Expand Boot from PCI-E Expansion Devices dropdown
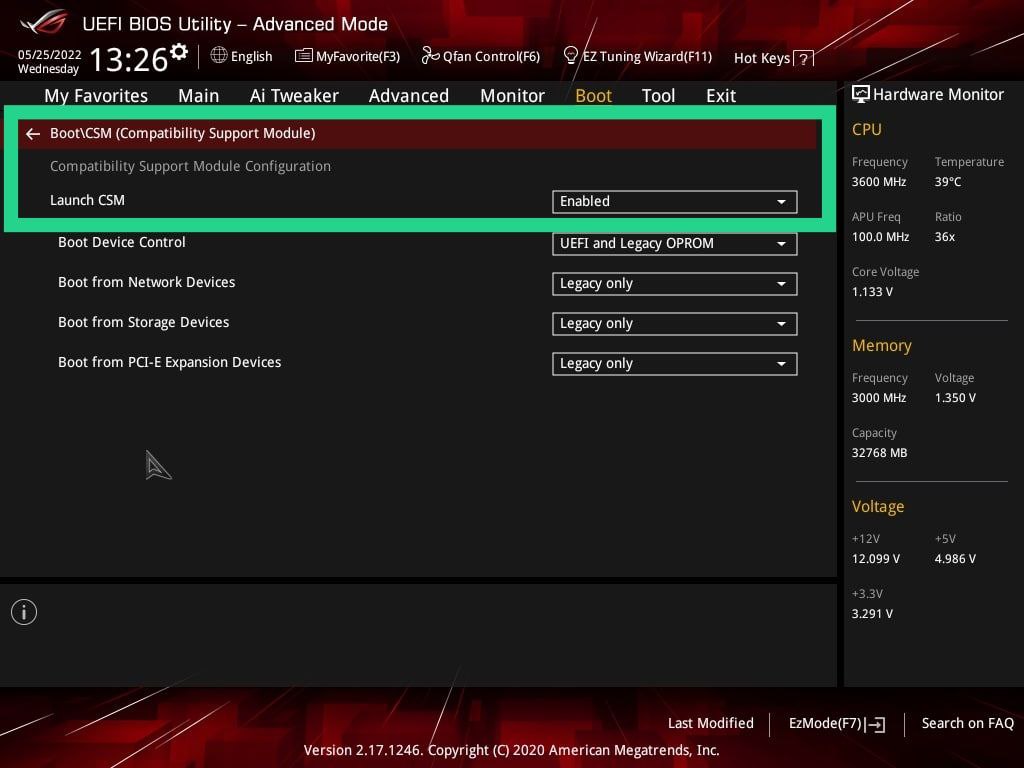 [x=674, y=363]
